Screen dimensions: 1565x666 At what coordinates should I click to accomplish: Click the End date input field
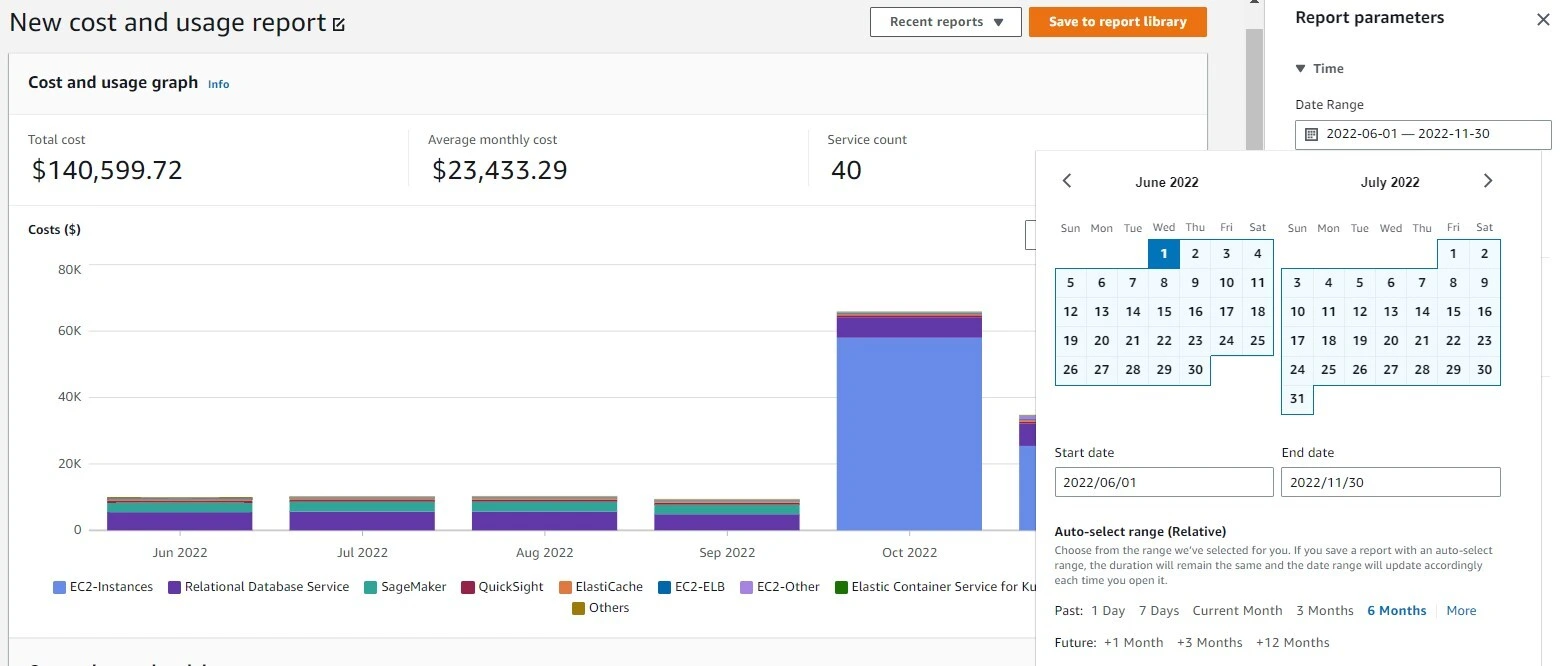click(x=1390, y=481)
